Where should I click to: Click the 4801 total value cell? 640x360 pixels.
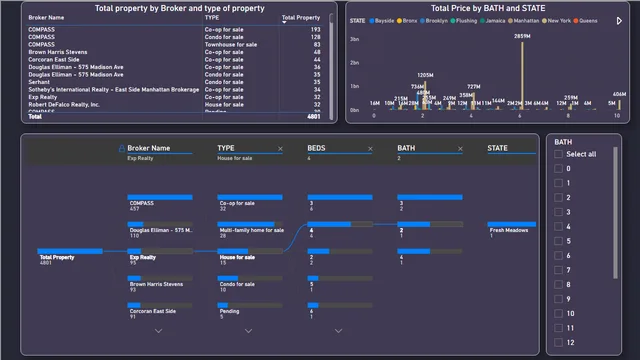[313, 117]
